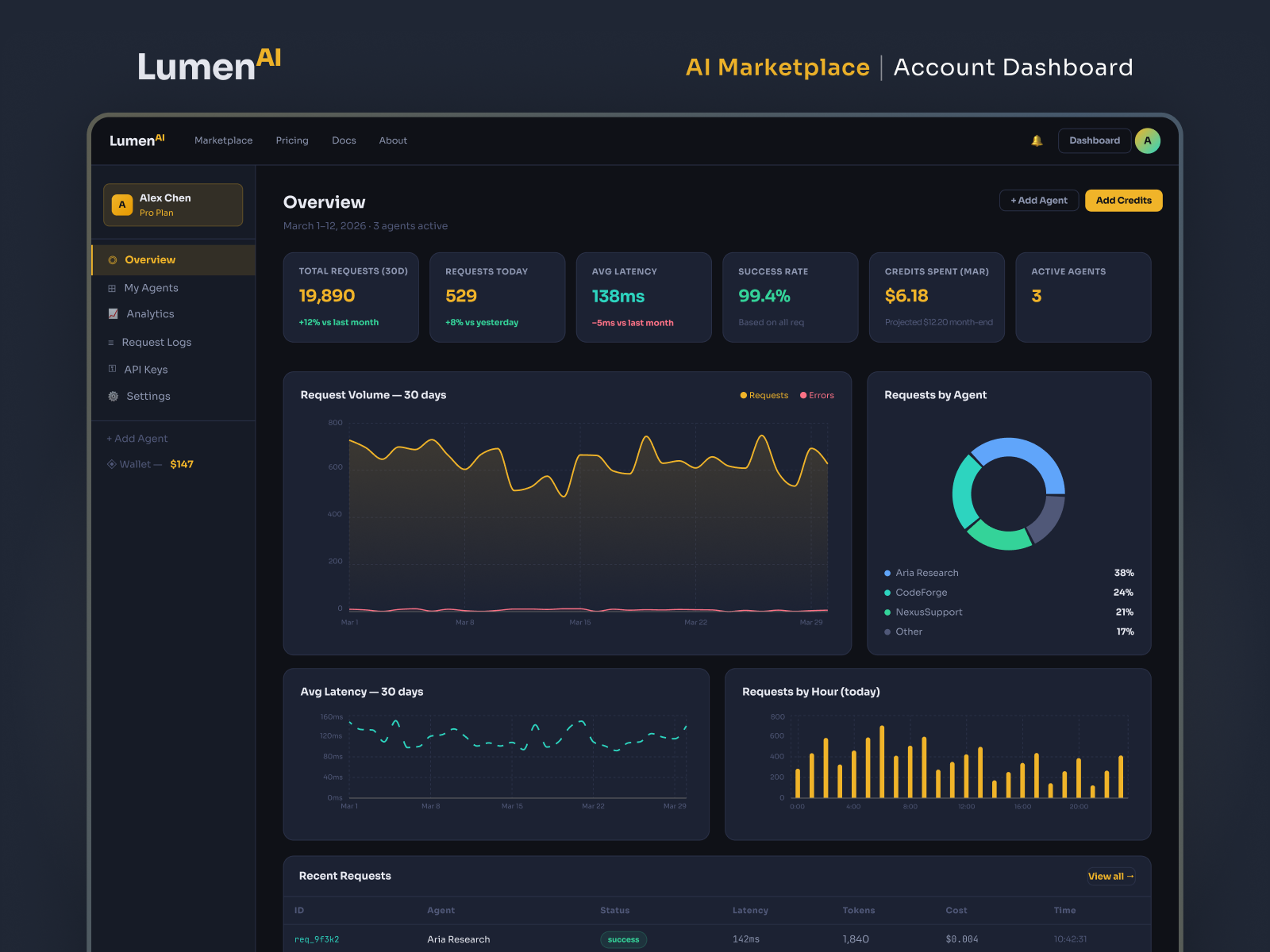Viewport: 1270px width, 952px height.
Task: Click the API Keys key icon
Action: click(x=112, y=369)
